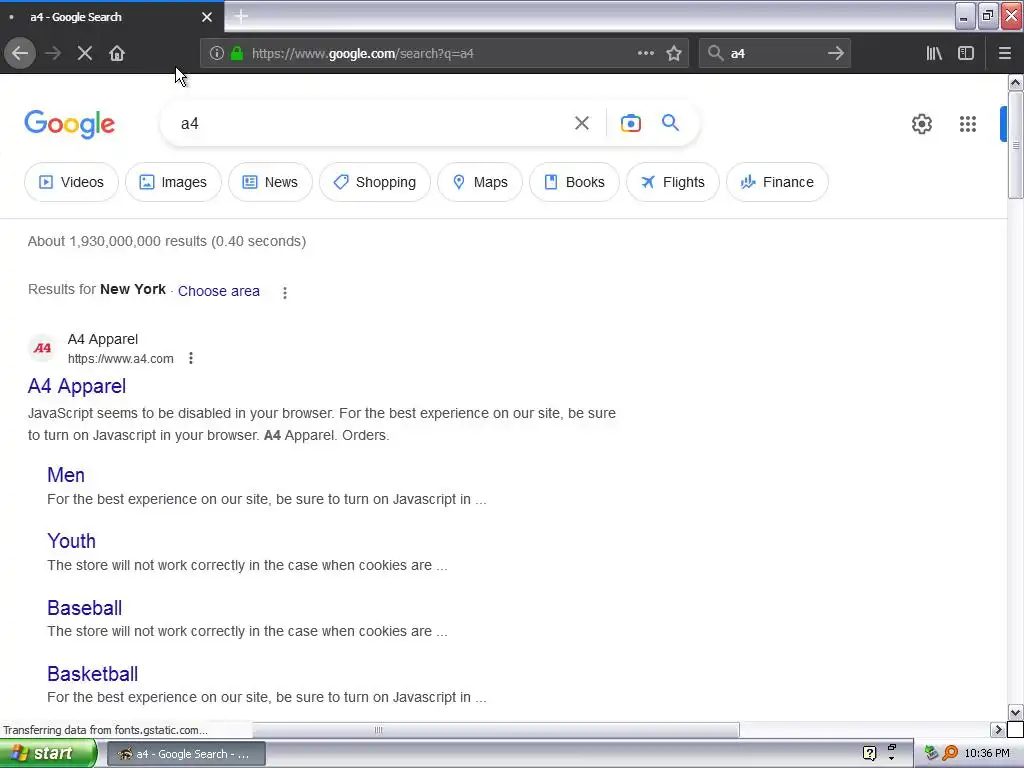Switch to Images results
This screenshot has width=1024, height=768.
pyautogui.click(x=173, y=182)
